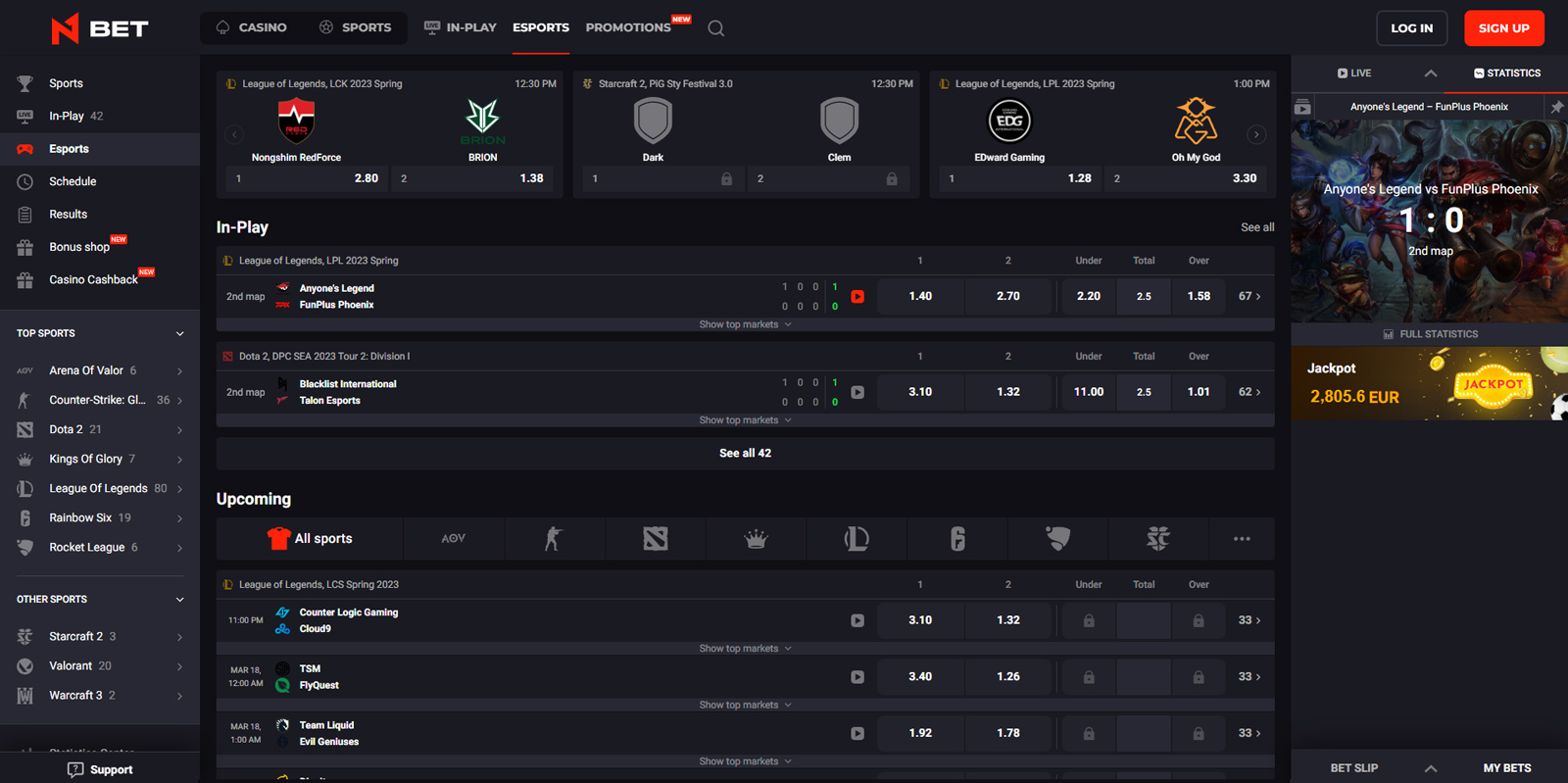Select All sports upcoming filter

(310, 538)
